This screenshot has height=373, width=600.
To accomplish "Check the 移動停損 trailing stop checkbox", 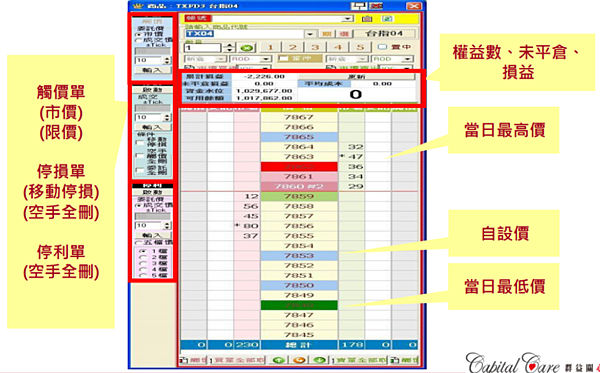I will 140,142.
